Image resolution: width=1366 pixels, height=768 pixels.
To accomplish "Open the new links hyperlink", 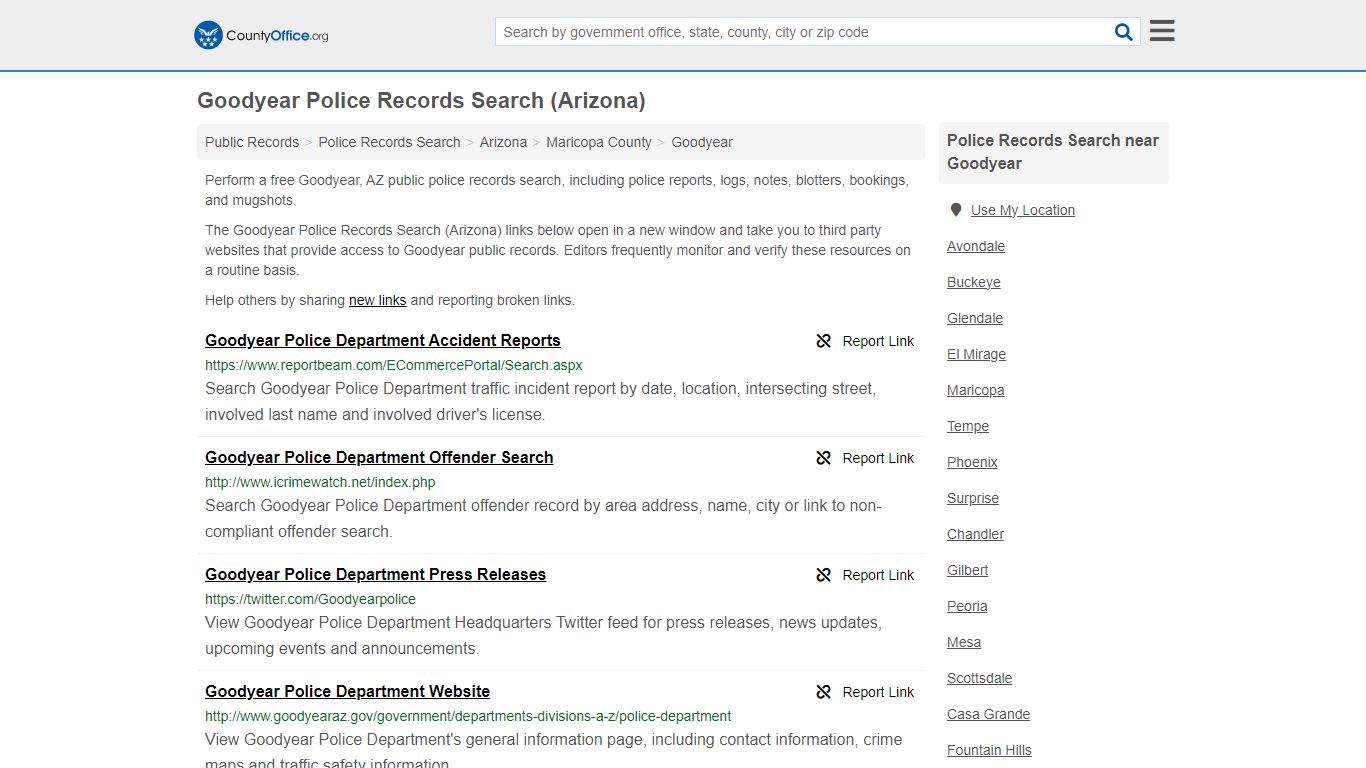I will 377,300.
